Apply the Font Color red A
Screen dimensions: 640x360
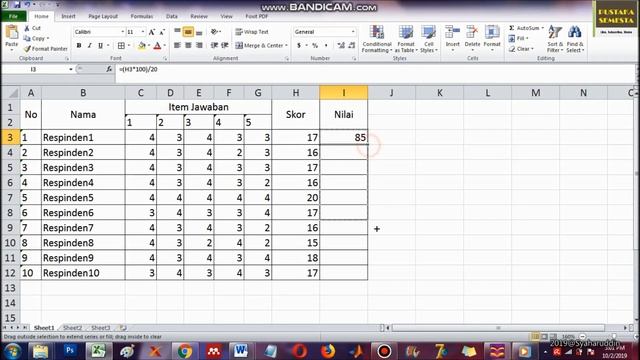[158, 45]
